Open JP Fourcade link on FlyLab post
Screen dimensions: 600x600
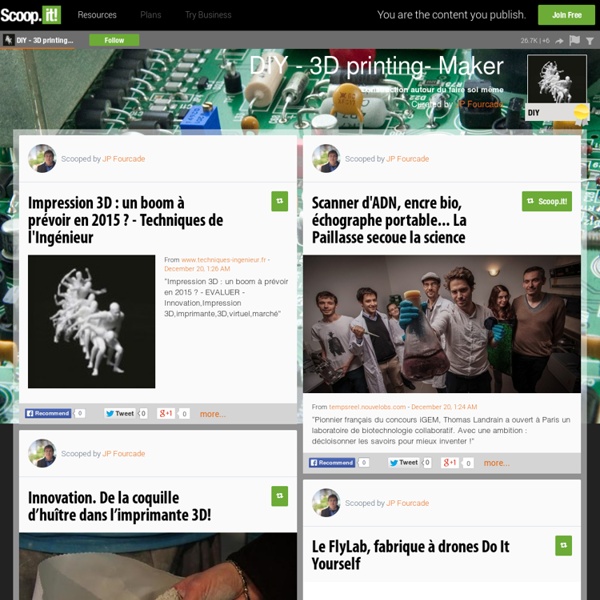coord(408,503)
